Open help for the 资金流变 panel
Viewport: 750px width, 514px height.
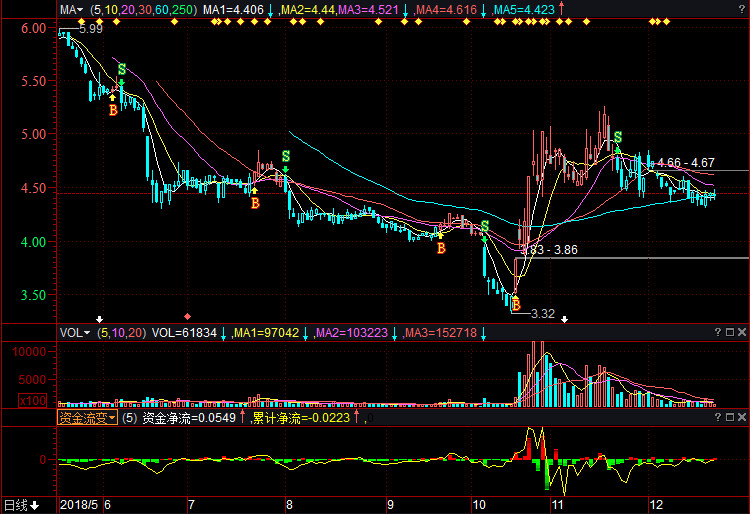(x=717, y=417)
